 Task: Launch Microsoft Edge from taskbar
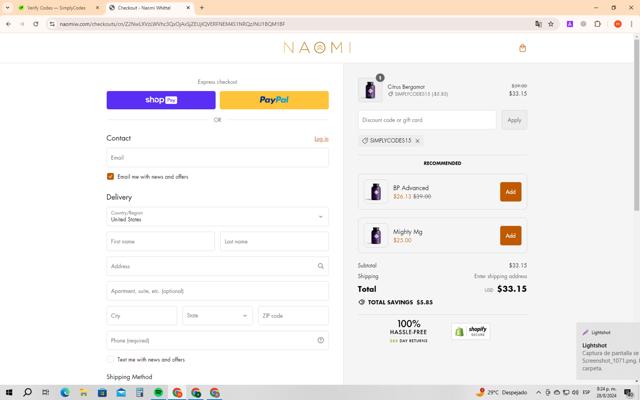click(x=65, y=393)
